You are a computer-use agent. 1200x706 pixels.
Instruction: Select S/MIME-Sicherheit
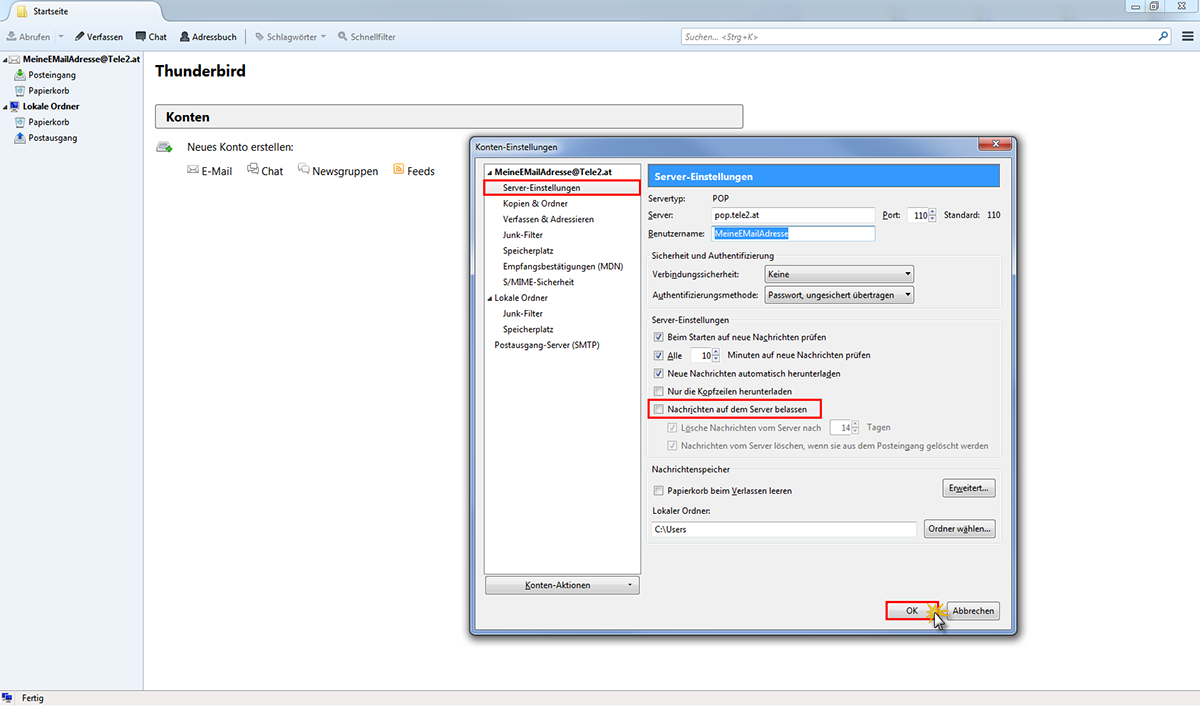(538, 282)
